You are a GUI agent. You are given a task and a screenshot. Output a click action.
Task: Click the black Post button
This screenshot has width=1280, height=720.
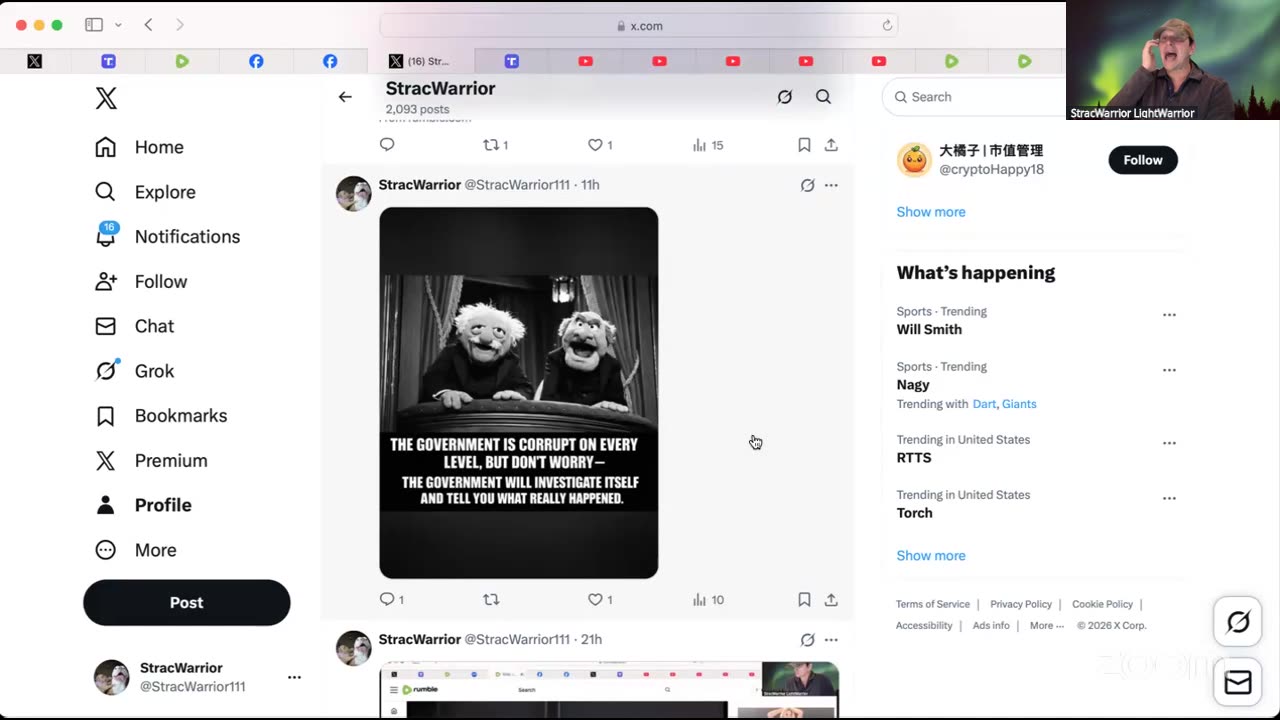point(187,603)
